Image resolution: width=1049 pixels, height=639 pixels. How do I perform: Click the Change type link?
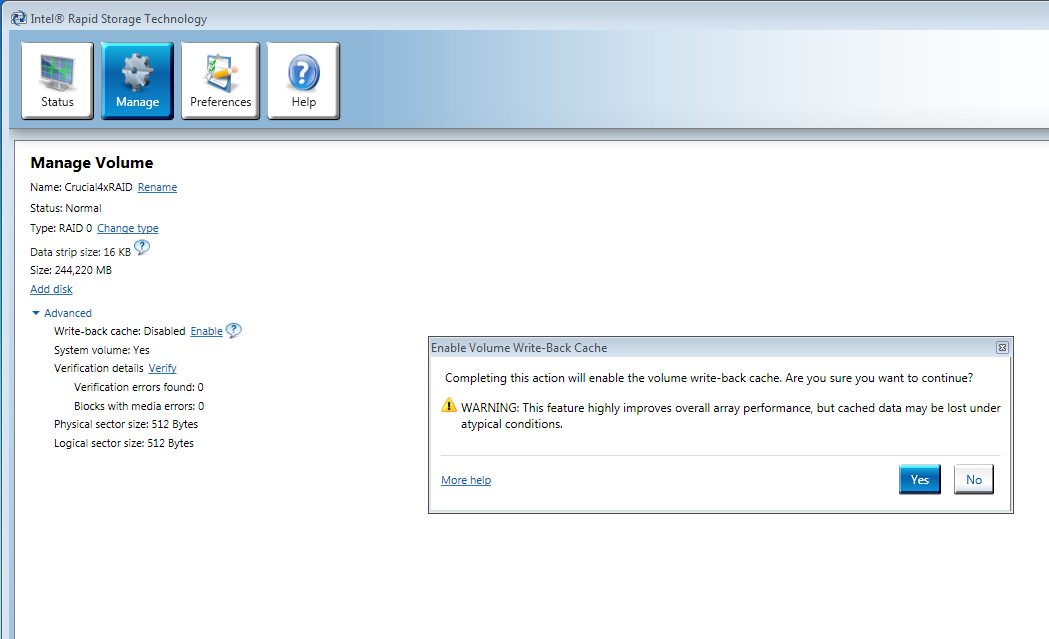[128, 228]
